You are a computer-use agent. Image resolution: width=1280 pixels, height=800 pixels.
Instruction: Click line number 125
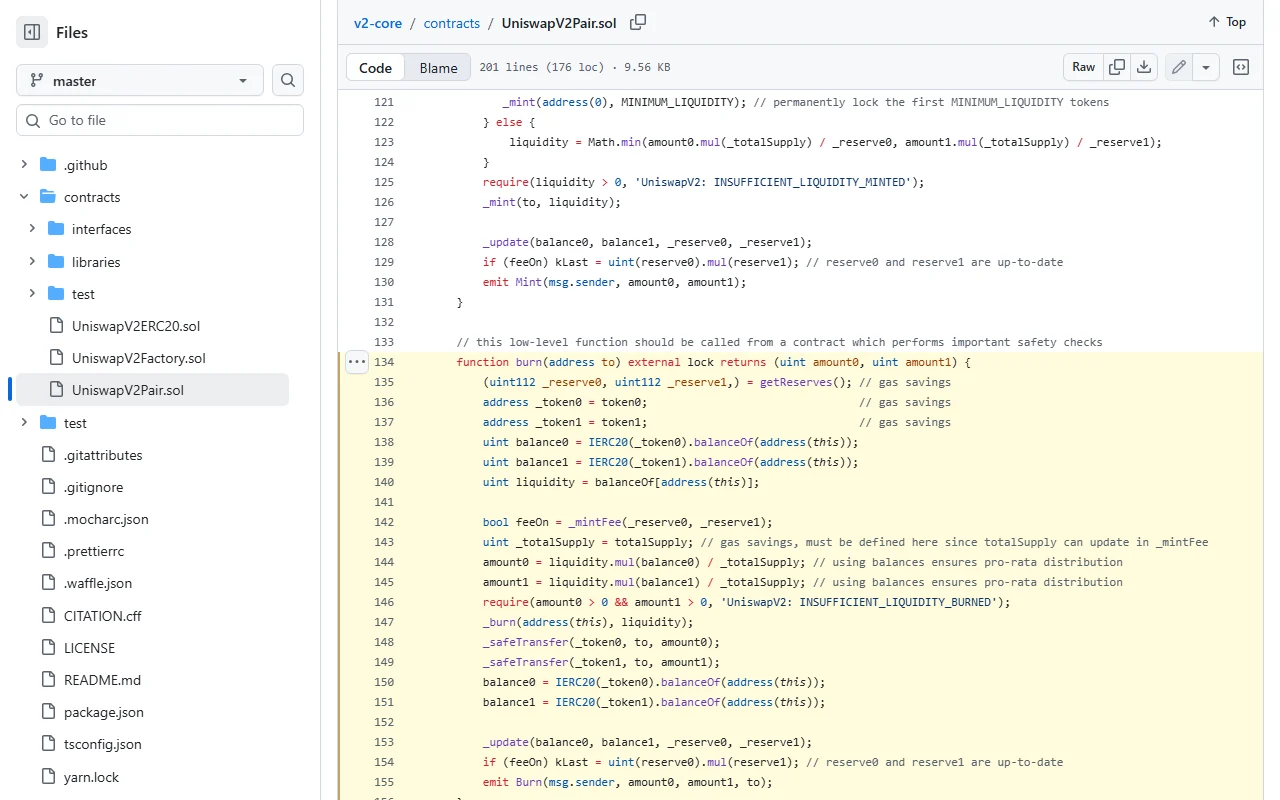(383, 182)
